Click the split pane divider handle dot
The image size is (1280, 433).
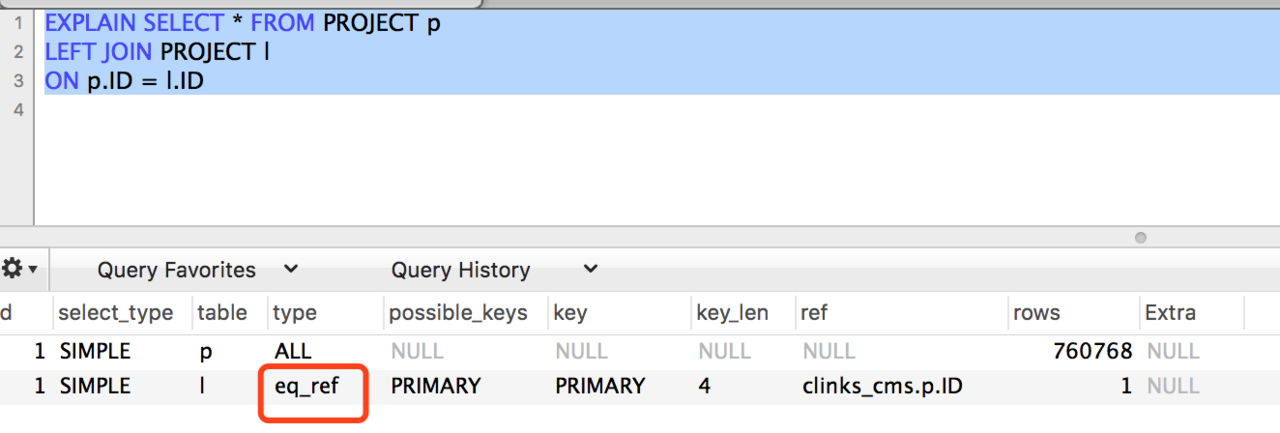(x=1141, y=238)
